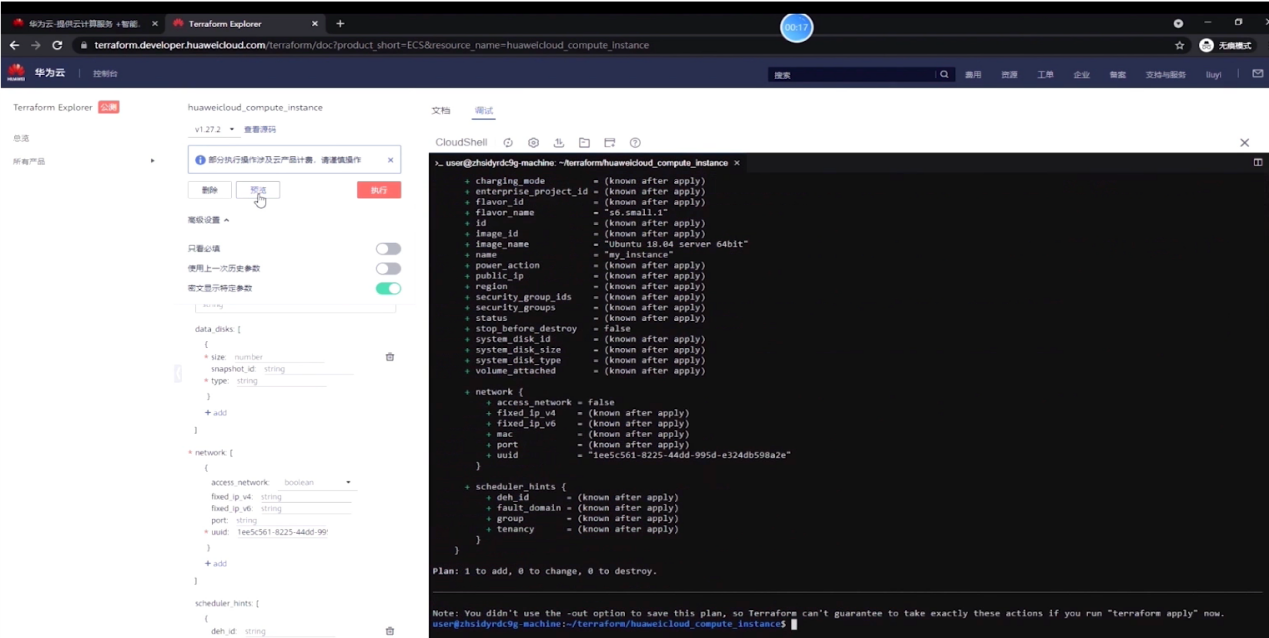Open CloudShell help question icon

click(x=635, y=143)
